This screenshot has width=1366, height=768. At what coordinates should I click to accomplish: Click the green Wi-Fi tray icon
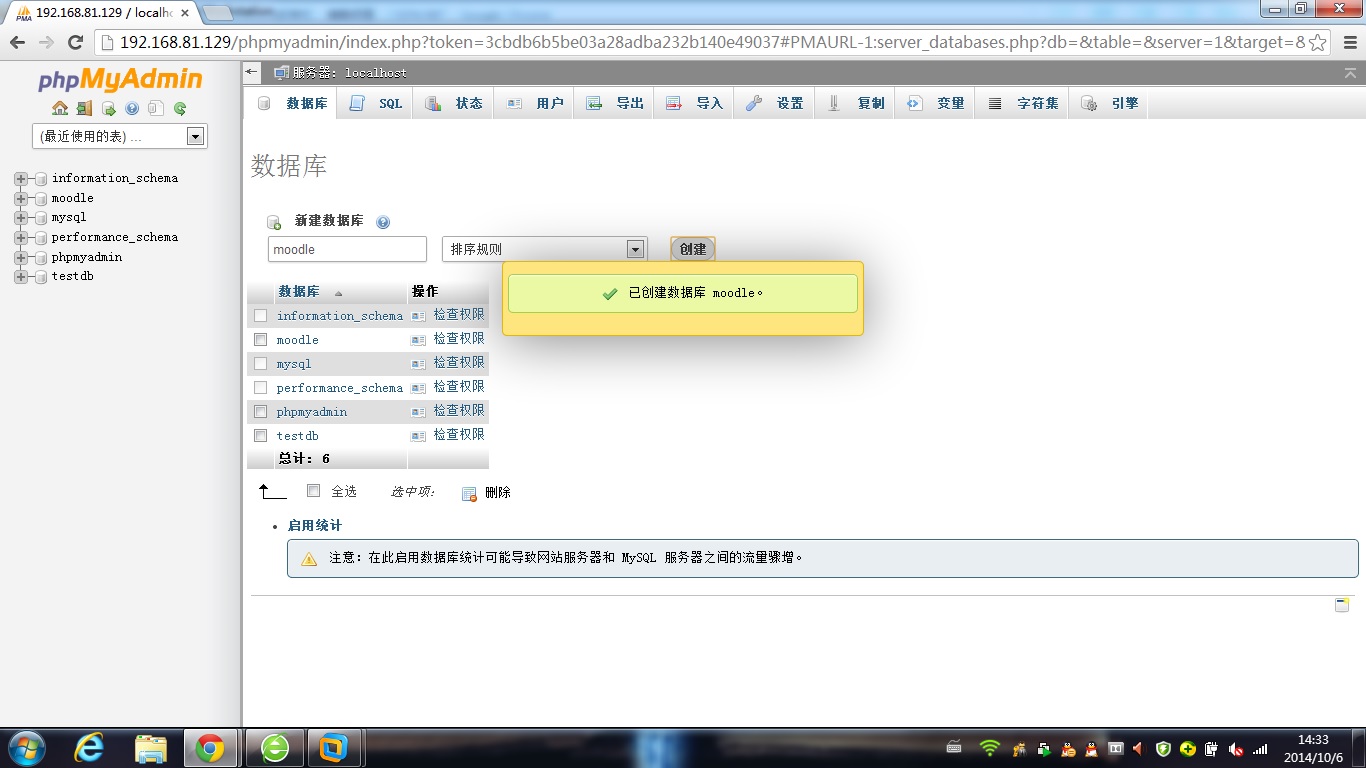(x=989, y=748)
